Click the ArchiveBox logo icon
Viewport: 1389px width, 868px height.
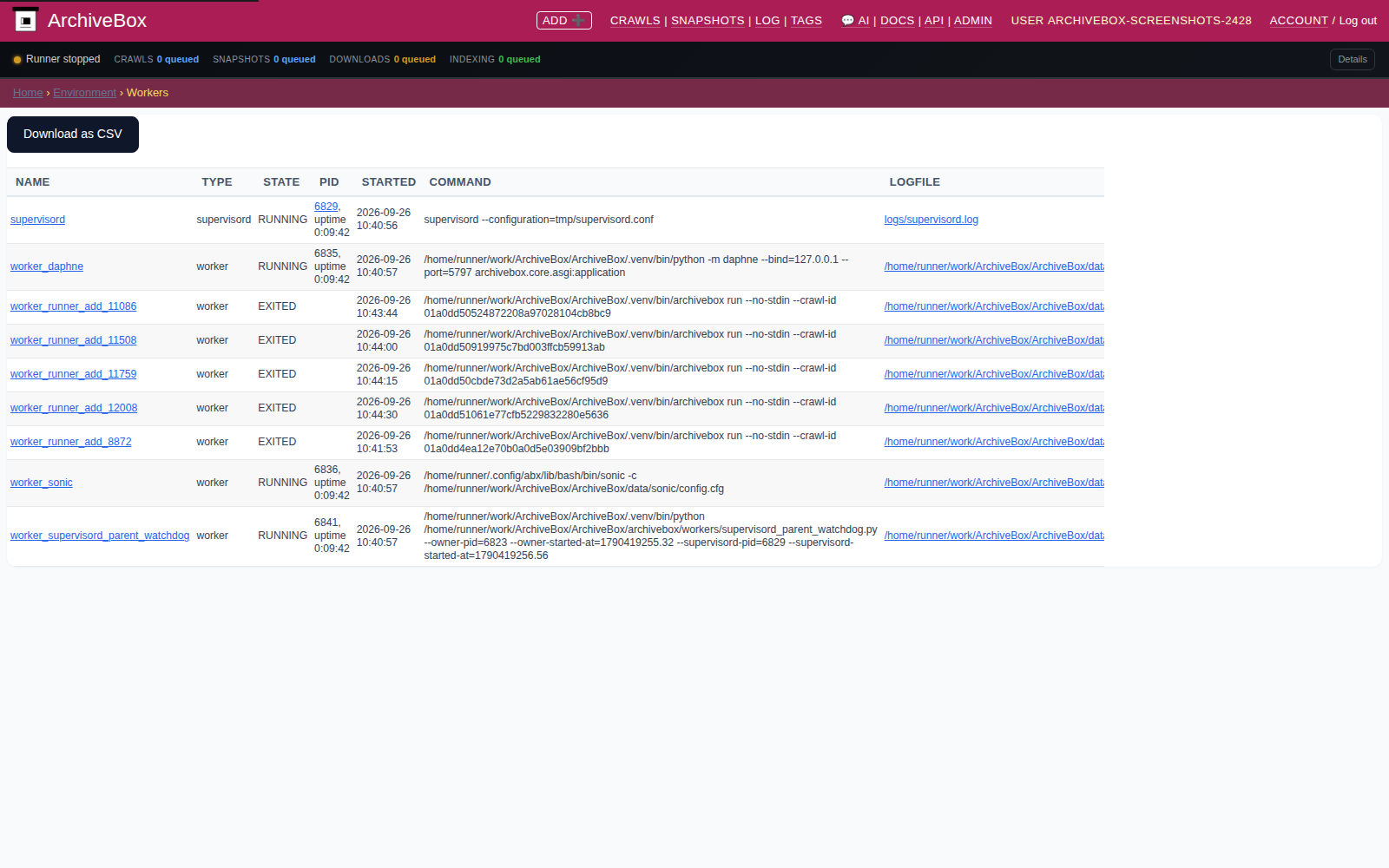coord(26,20)
